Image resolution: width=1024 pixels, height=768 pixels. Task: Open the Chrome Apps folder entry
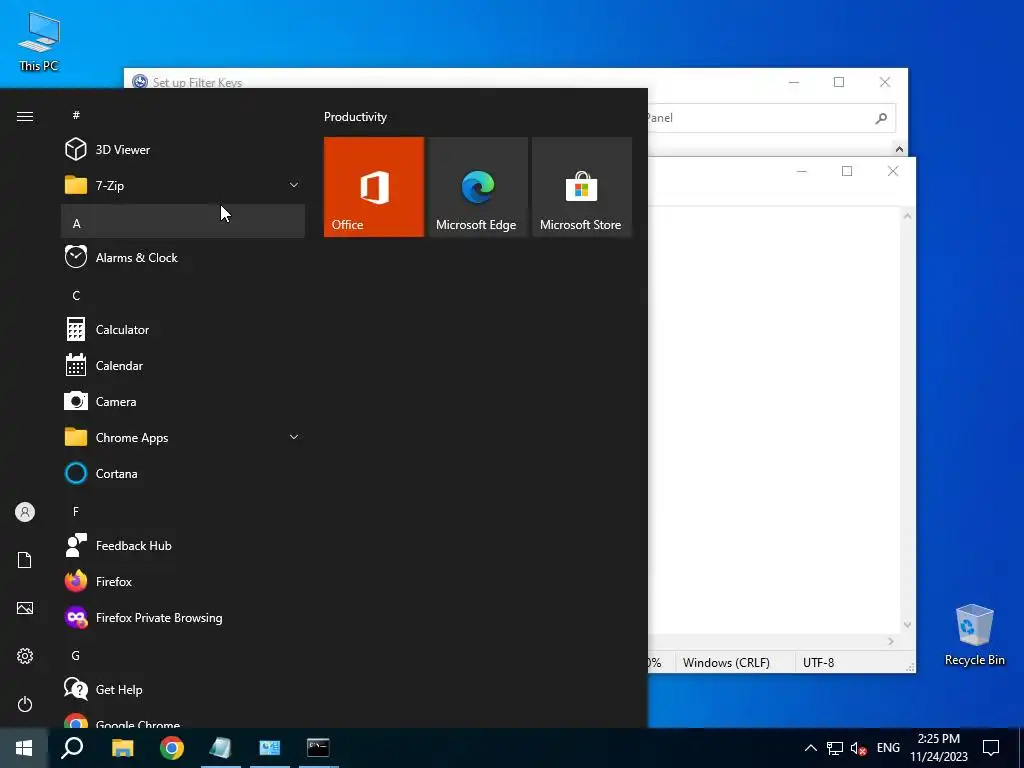point(183,438)
